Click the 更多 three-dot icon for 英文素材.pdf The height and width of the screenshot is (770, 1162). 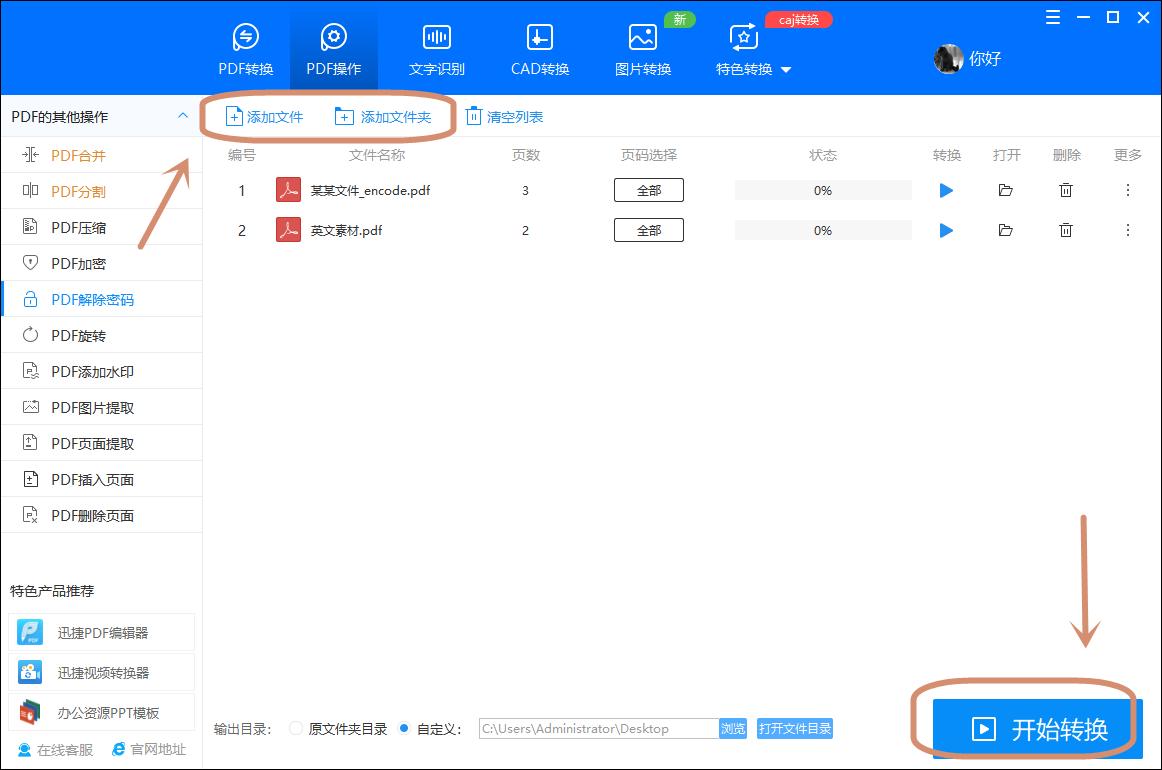coord(1127,230)
